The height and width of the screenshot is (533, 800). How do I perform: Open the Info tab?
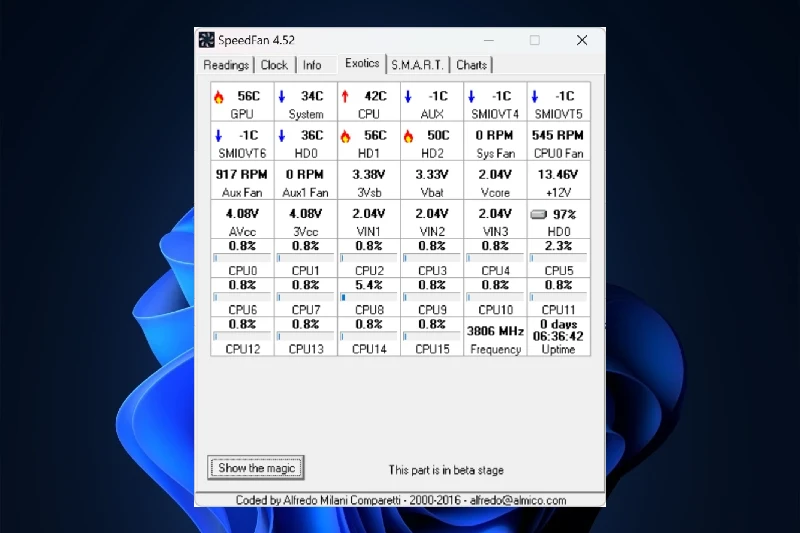312,65
